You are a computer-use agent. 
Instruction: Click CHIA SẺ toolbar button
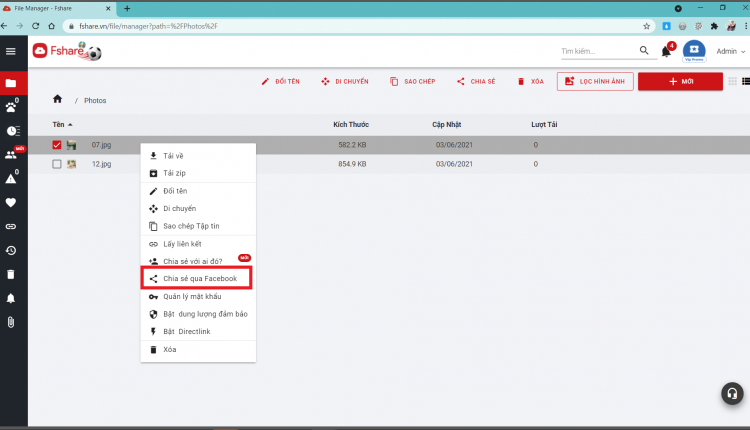[476, 81]
